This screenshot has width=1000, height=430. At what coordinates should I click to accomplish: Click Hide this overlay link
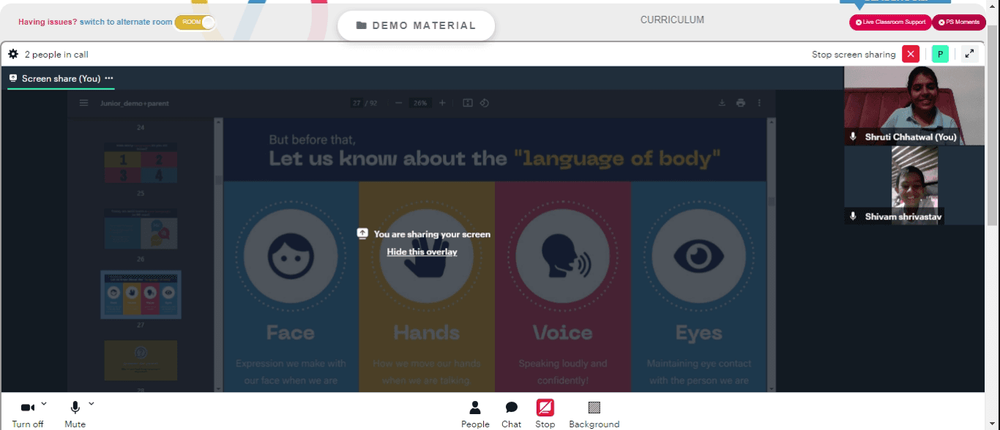pyautogui.click(x=422, y=251)
